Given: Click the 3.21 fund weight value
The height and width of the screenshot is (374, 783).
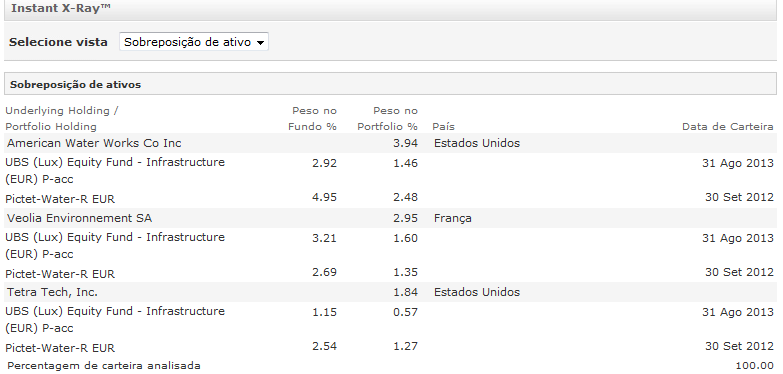Looking at the screenshot, I should pyautogui.click(x=325, y=238).
